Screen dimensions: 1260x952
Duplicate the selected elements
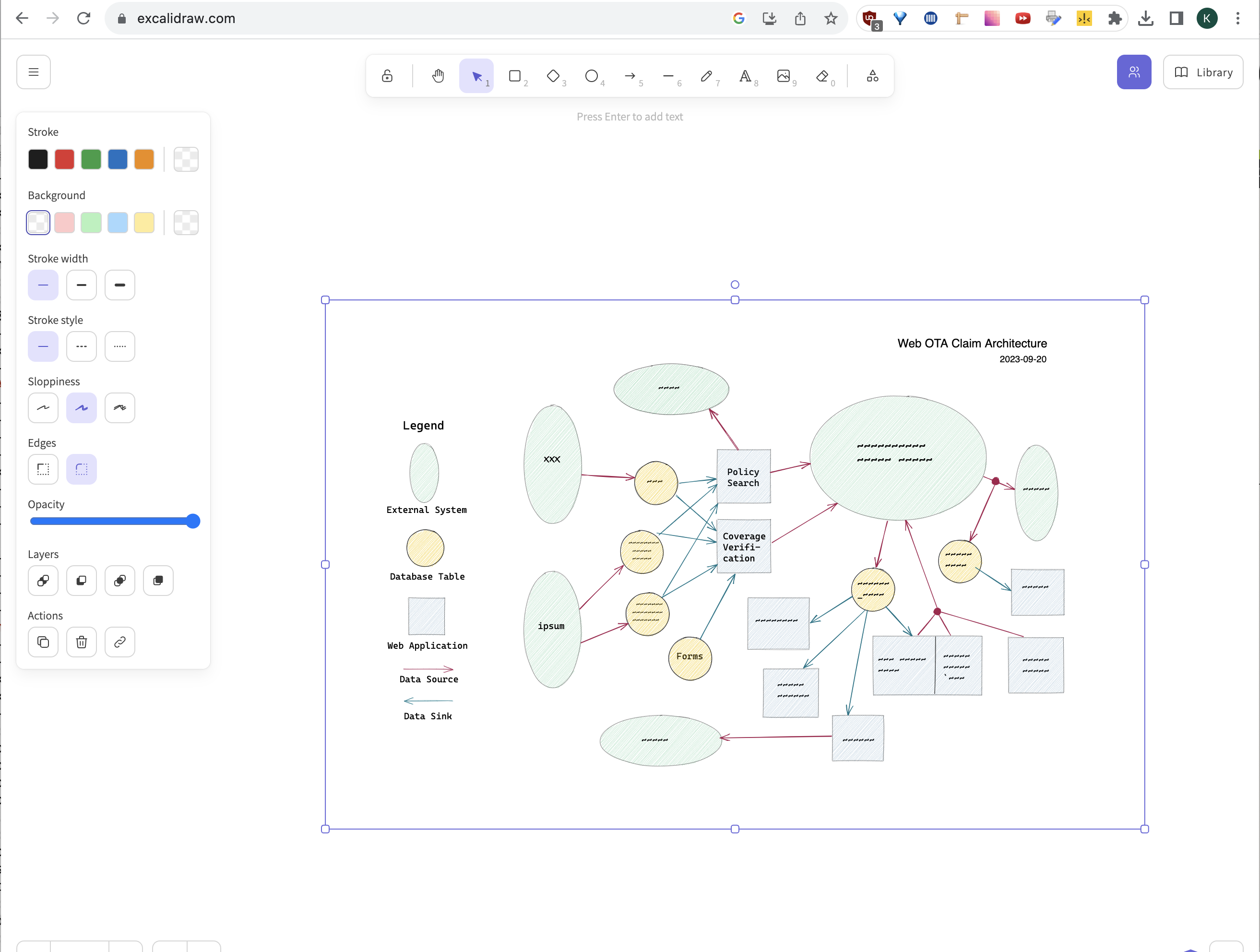click(43, 642)
